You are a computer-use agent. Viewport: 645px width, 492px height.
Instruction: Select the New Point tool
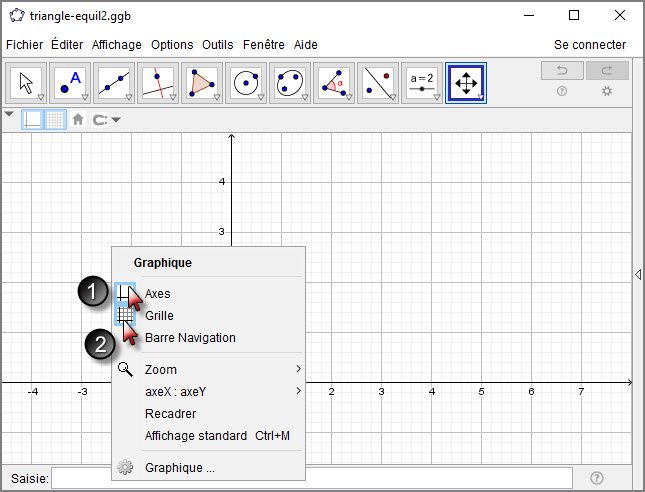pos(70,83)
